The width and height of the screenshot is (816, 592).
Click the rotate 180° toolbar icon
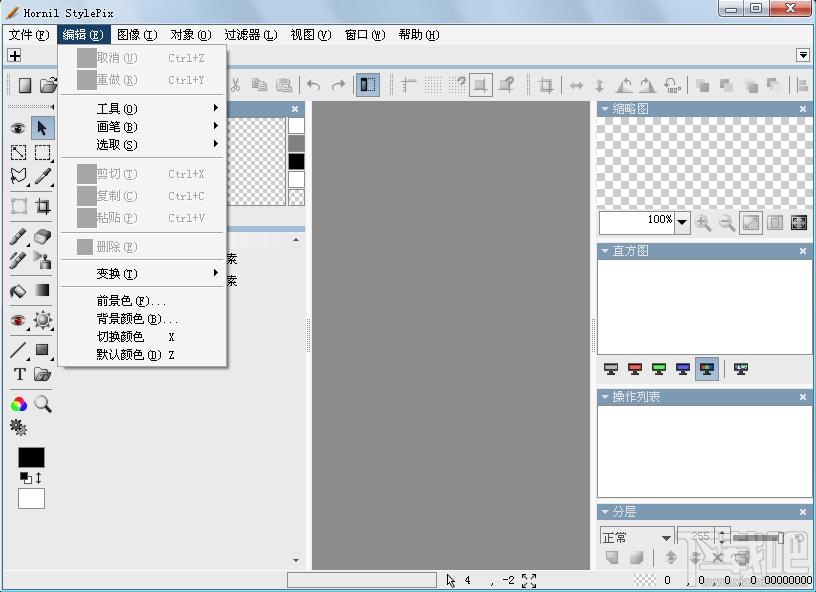click(x=672, y=85)
